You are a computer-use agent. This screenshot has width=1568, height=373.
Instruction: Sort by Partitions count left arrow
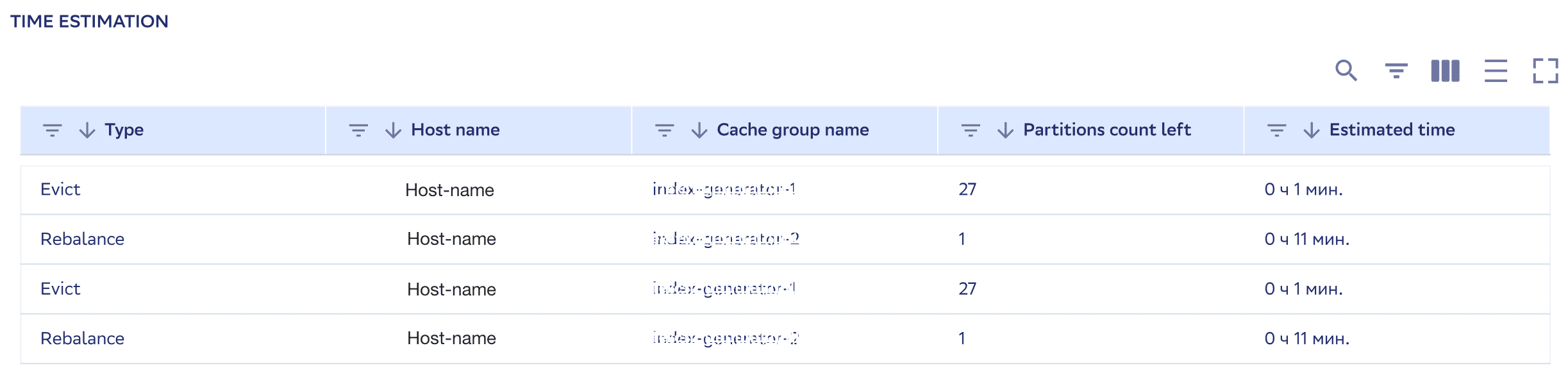point(1005,130)
